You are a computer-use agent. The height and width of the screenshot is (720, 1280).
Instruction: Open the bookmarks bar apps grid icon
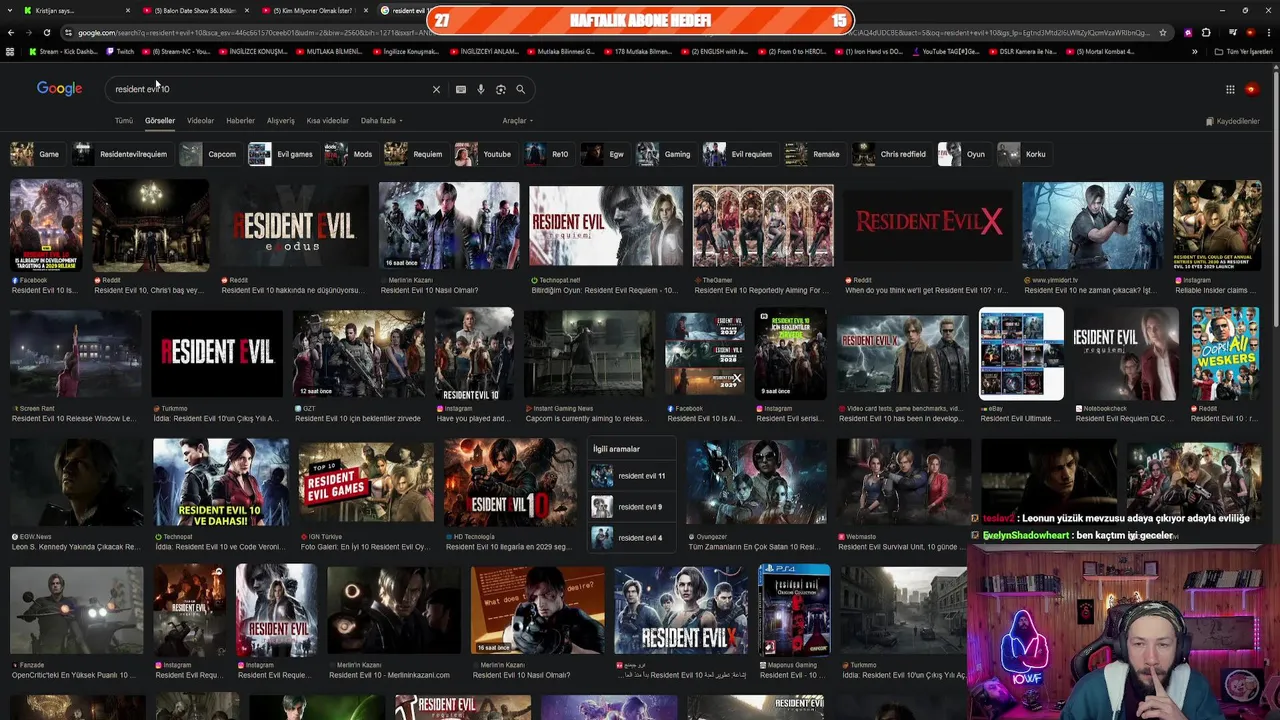(10, 51)
